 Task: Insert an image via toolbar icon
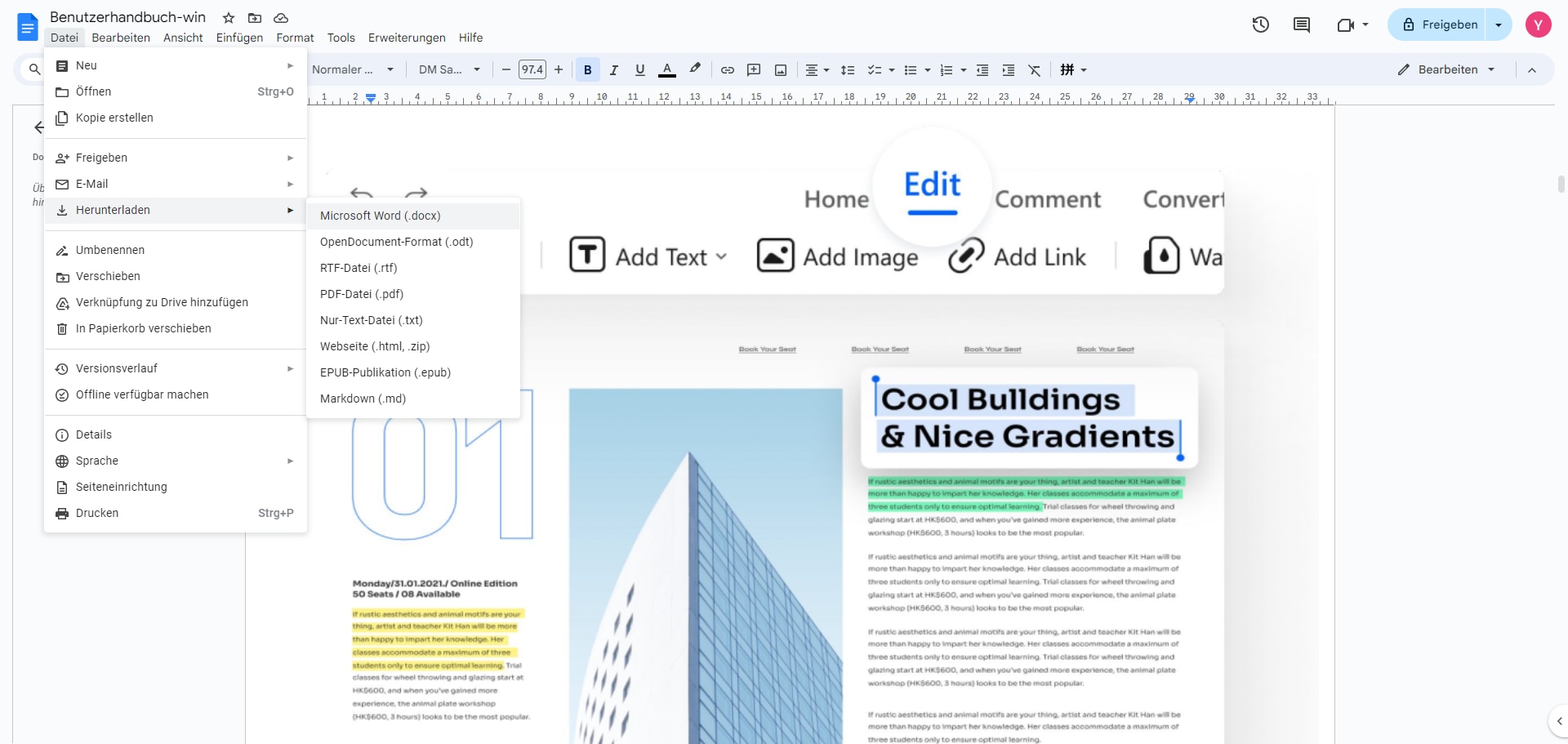click(x=781, y=70)
